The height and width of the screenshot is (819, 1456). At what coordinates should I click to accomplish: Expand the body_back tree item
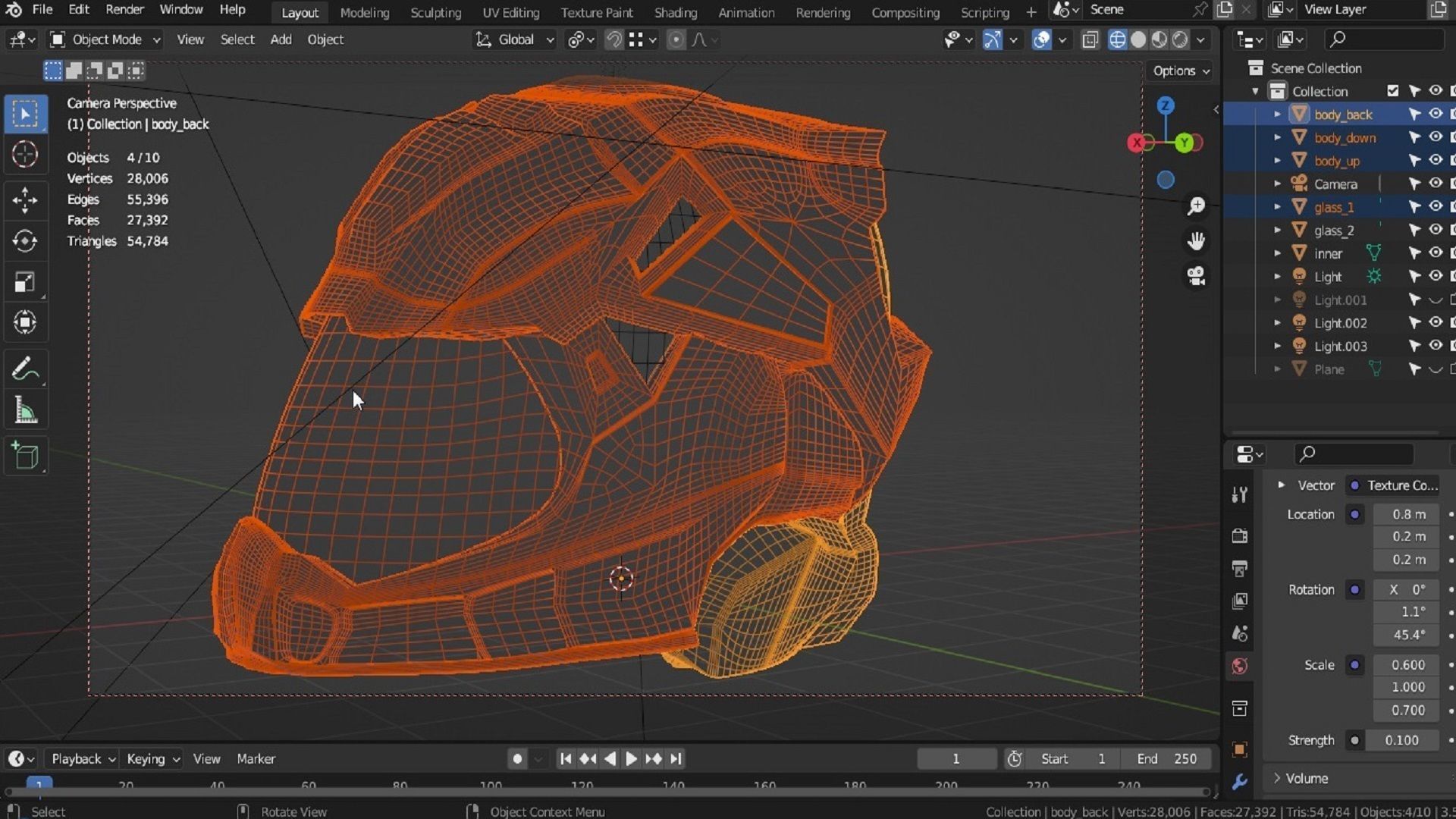[1277, 115]
